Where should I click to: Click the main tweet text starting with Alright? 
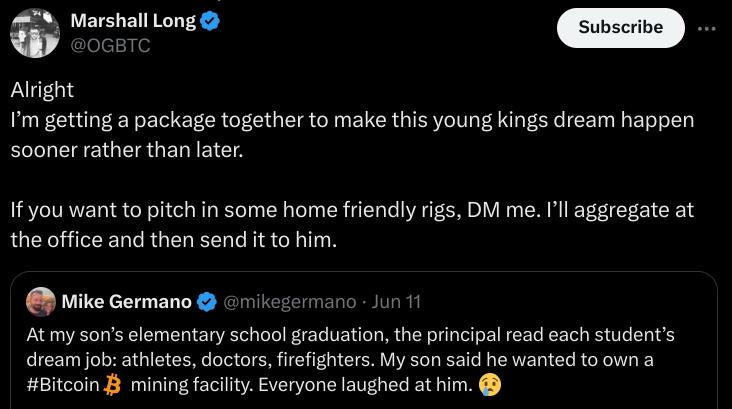[42, 89]
